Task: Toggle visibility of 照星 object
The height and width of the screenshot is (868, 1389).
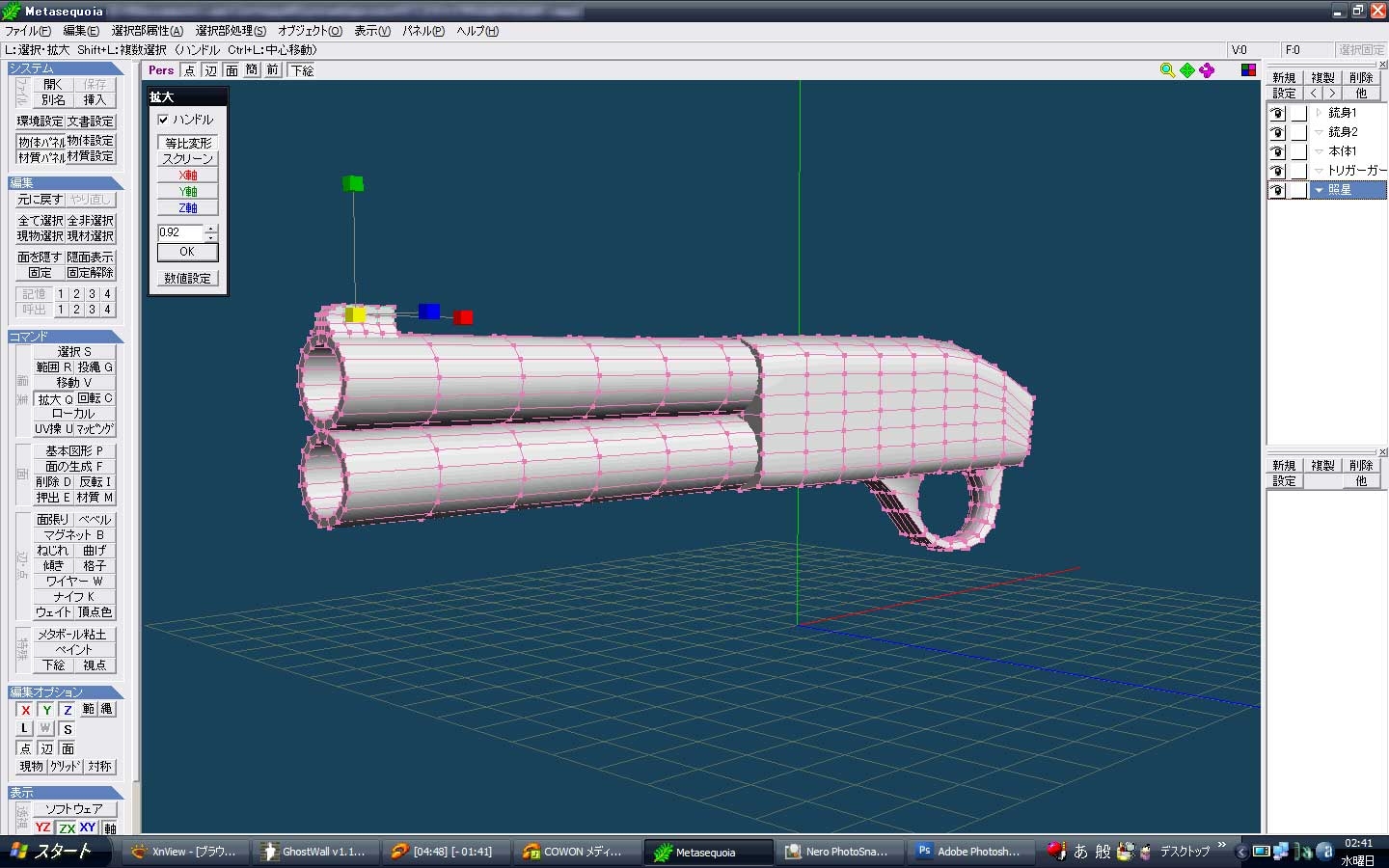Action: 1277,190
